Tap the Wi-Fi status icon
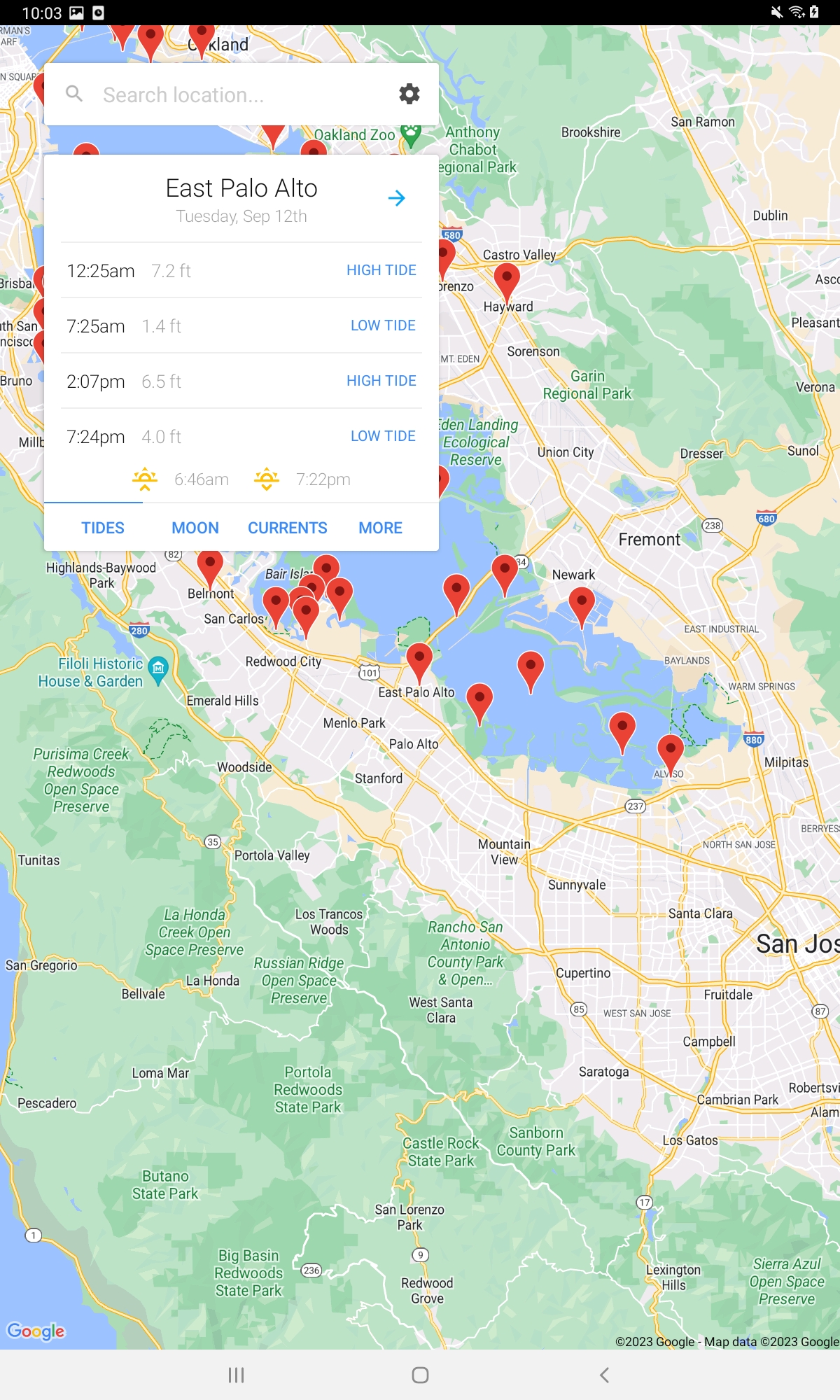Image resolution: width=840 pixels, height=1400 pixels. [x=797, y=12]
